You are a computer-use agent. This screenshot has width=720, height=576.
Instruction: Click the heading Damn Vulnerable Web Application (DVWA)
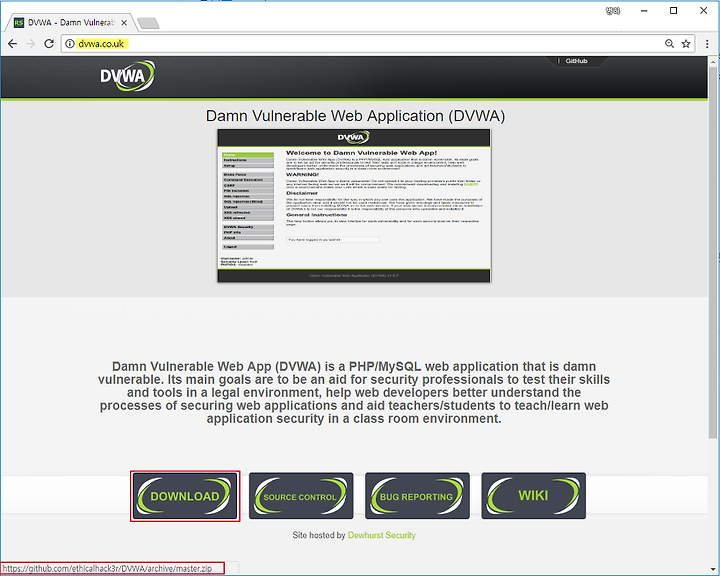355,116
